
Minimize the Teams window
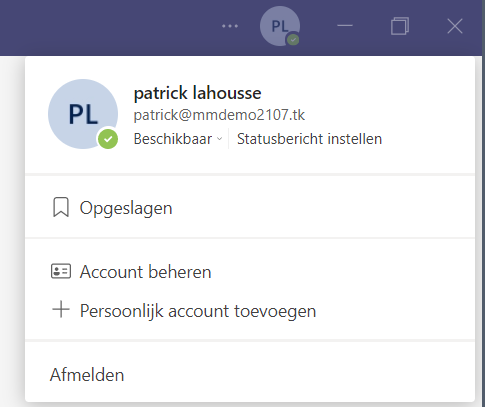pos(345,26)
